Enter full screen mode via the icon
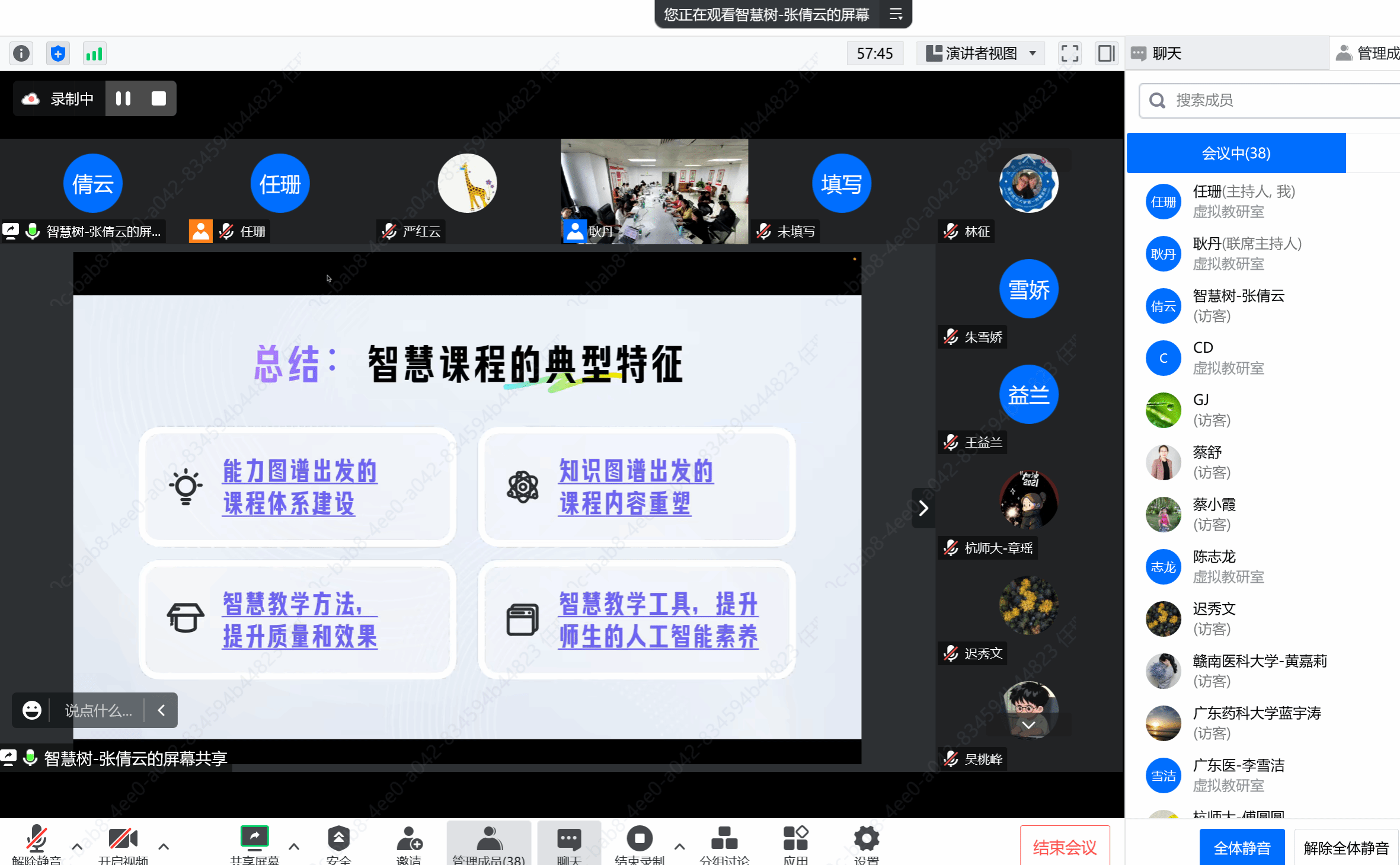The width and height of the screenshot is (1400, 865). (1069, 53)
